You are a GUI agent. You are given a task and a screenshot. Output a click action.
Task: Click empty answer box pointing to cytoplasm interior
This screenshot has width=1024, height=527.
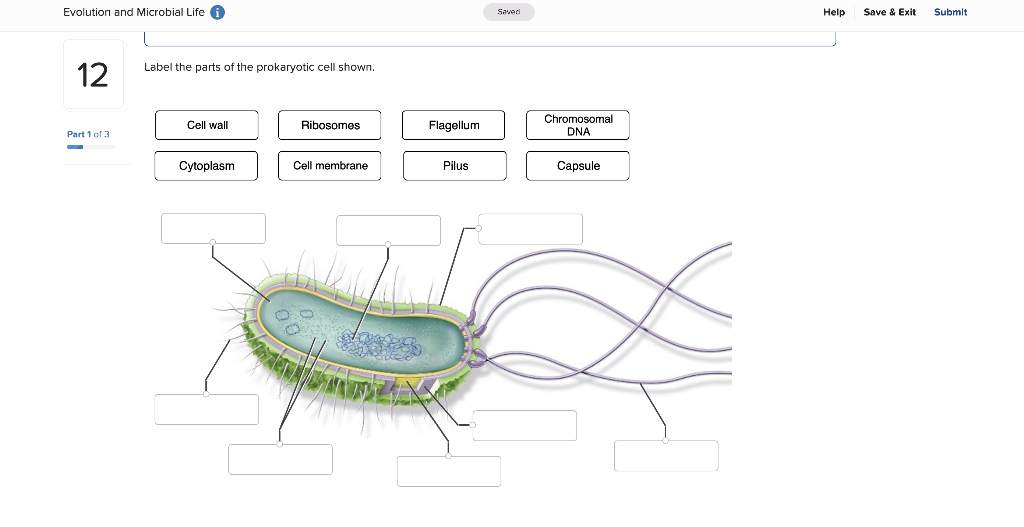point(214,229)
